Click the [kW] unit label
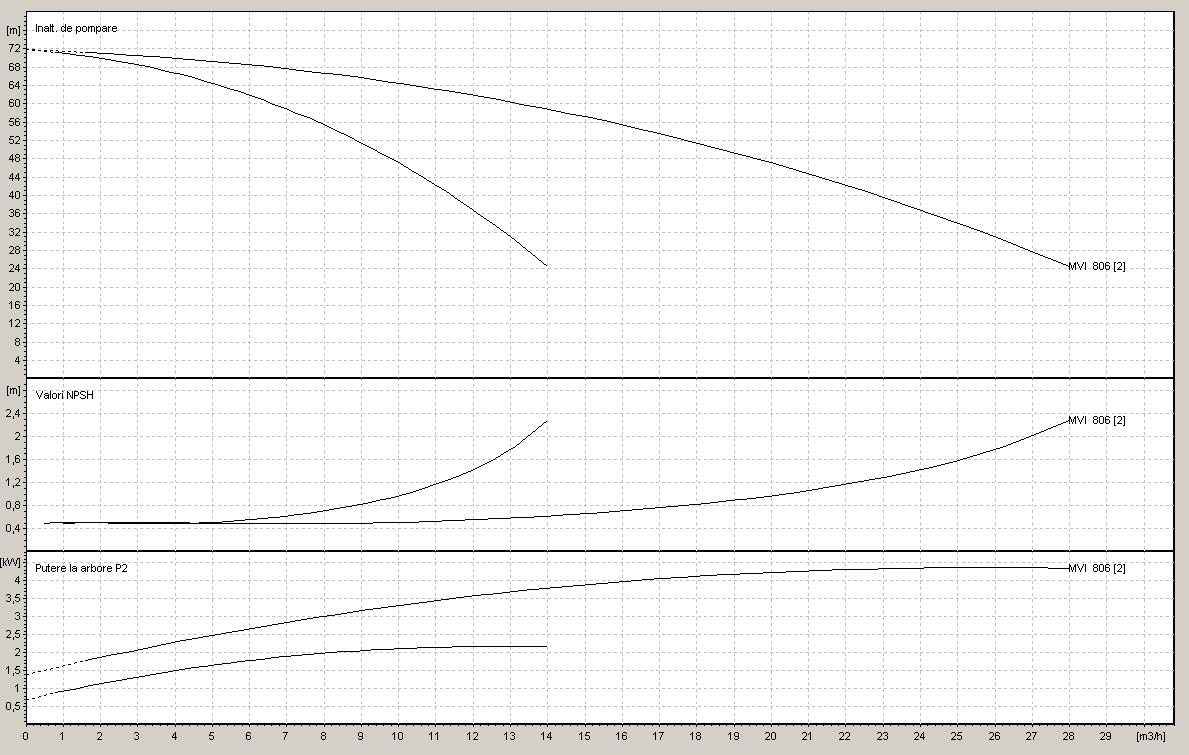The width and height of the screenshot is (1189, 755). (13, 562)
